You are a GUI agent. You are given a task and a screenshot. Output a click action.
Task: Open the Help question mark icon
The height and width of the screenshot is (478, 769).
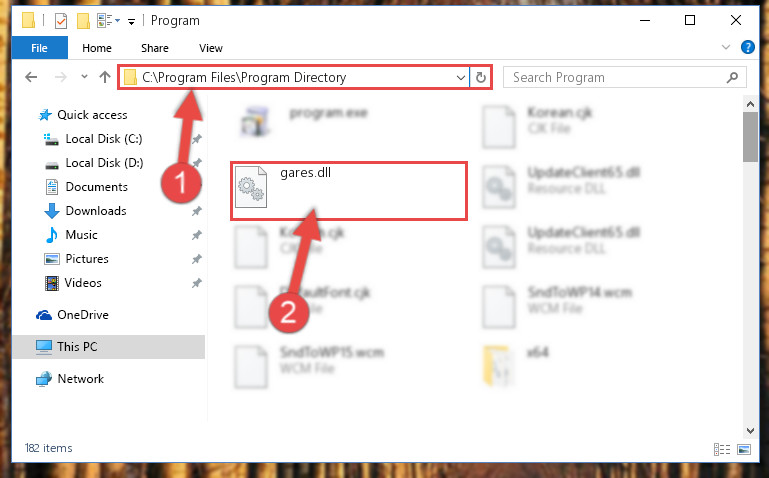(x=747, y=47)
